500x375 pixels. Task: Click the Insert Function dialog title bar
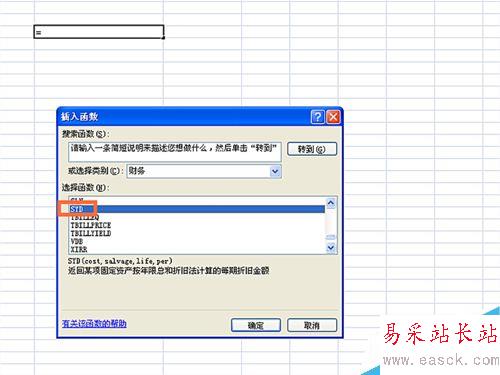point(200,117)
